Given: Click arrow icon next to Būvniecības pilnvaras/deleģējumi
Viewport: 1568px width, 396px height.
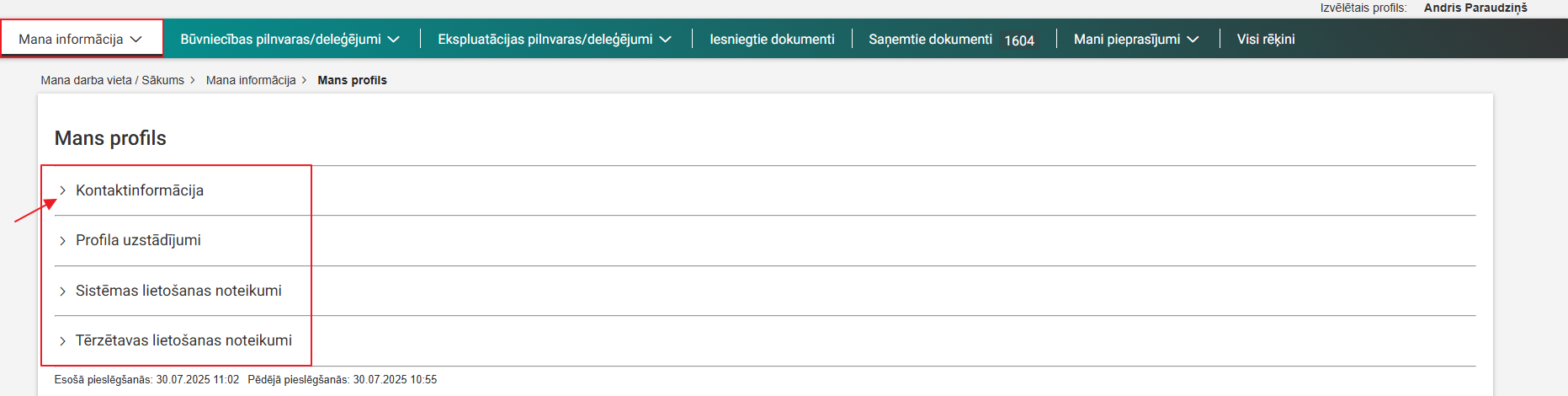Looking at the screenshot, I should coord(394,40).
